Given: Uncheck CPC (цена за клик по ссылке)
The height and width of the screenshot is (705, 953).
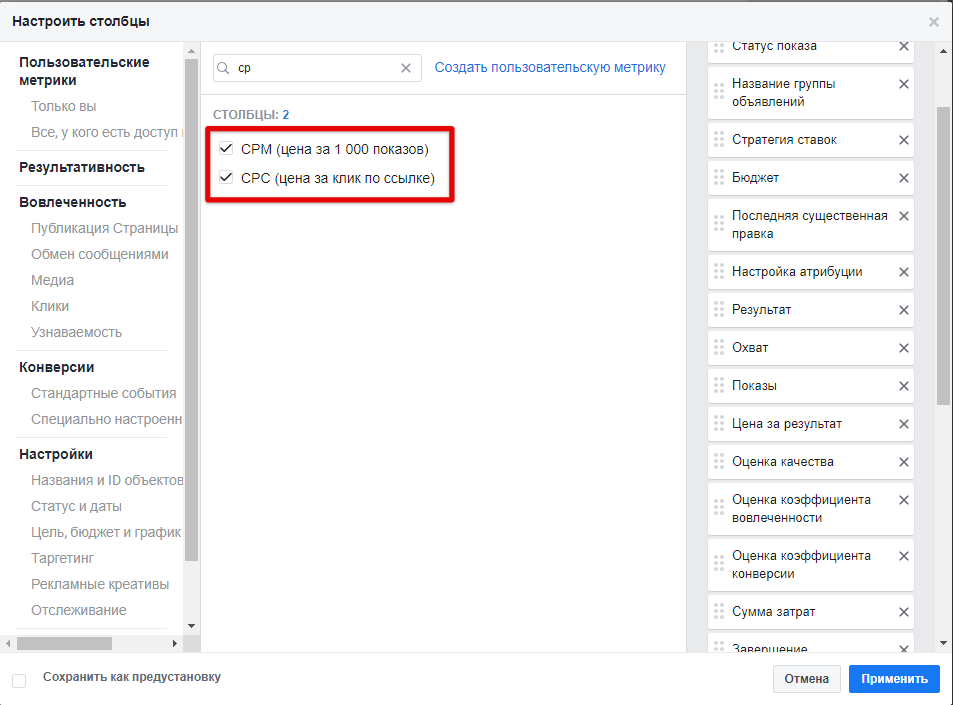Looking at the screenshot, I should (226, 179).
